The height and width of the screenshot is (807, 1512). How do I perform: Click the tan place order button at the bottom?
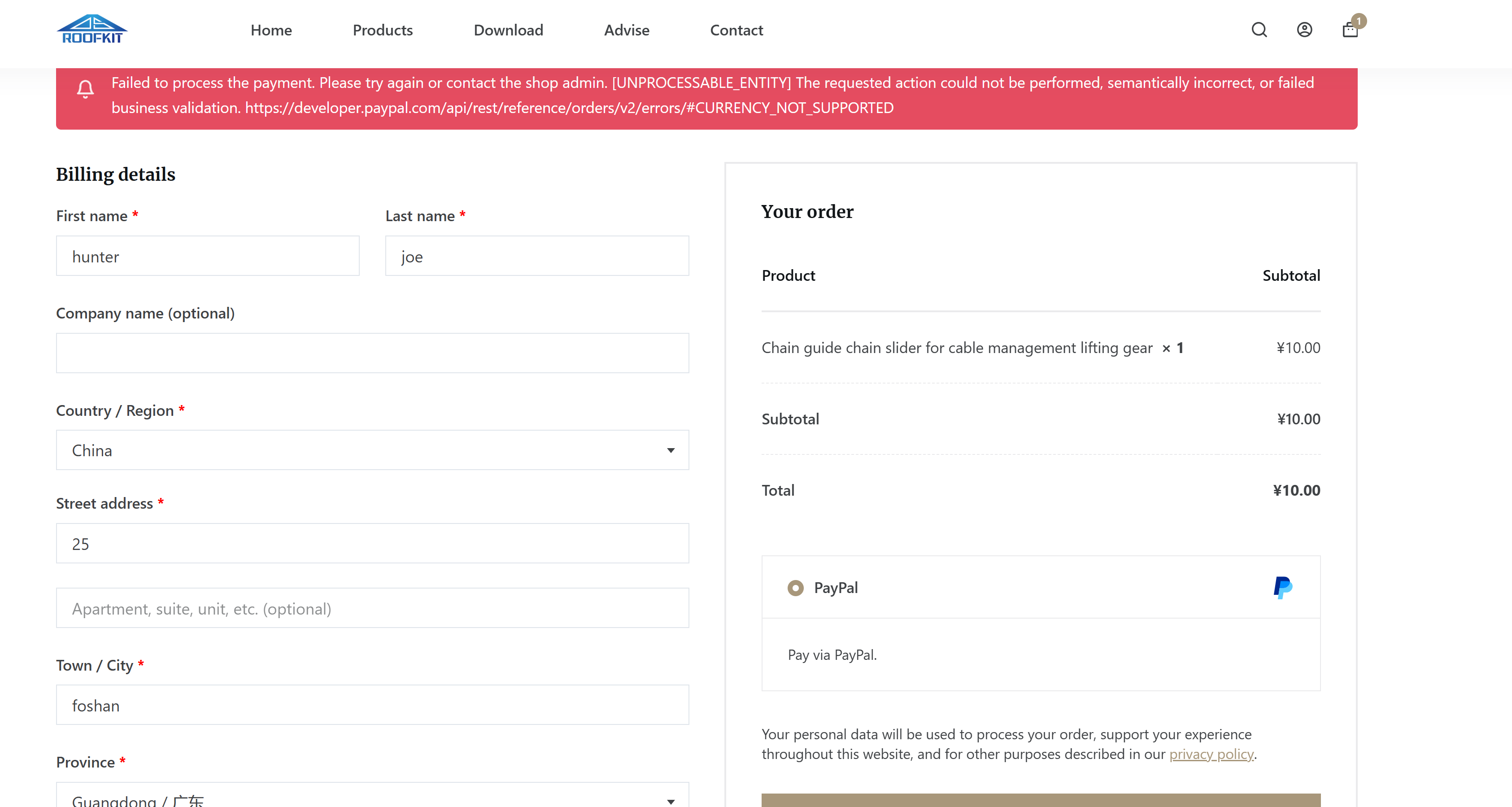1041,800
